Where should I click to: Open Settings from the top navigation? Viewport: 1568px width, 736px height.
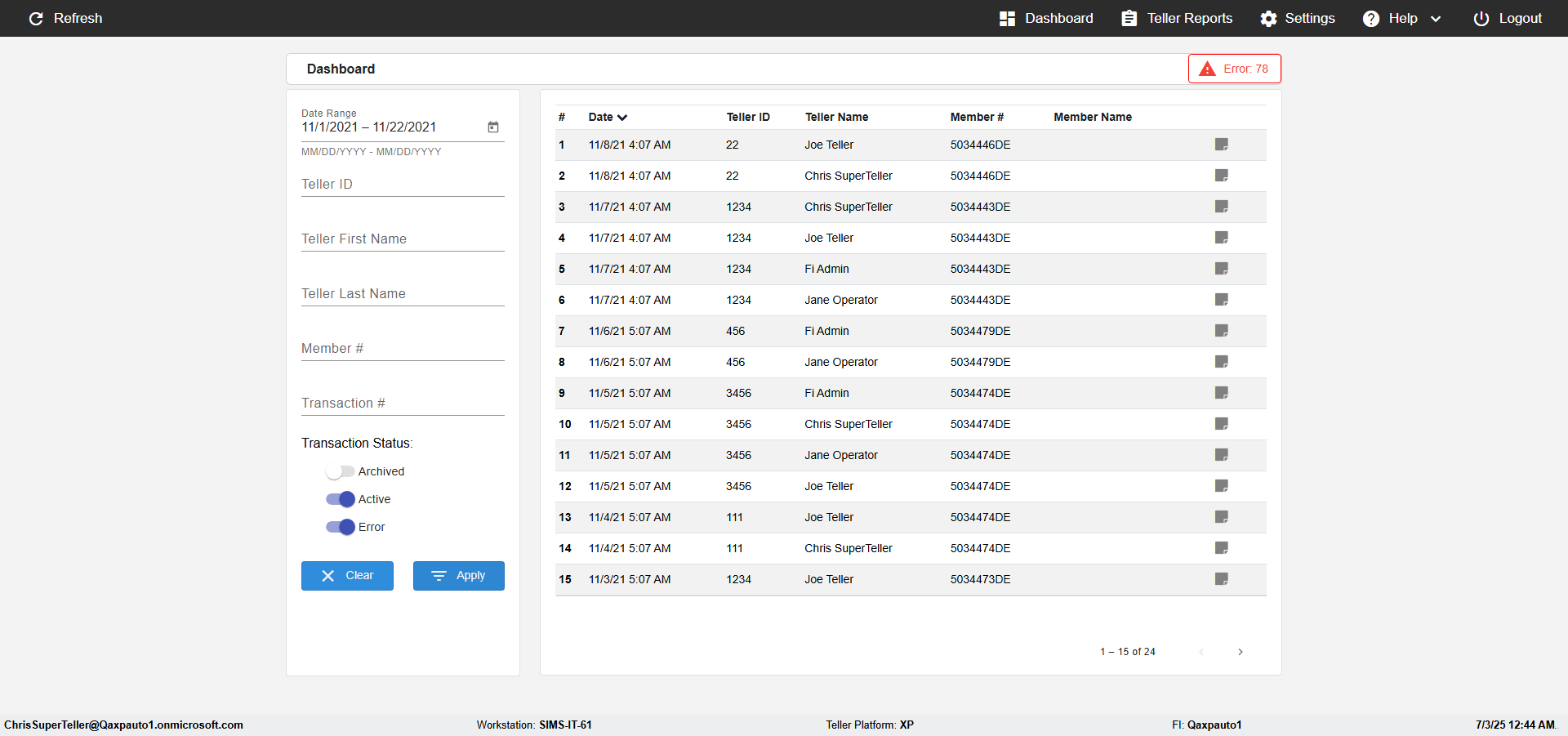click(1298, 18)
